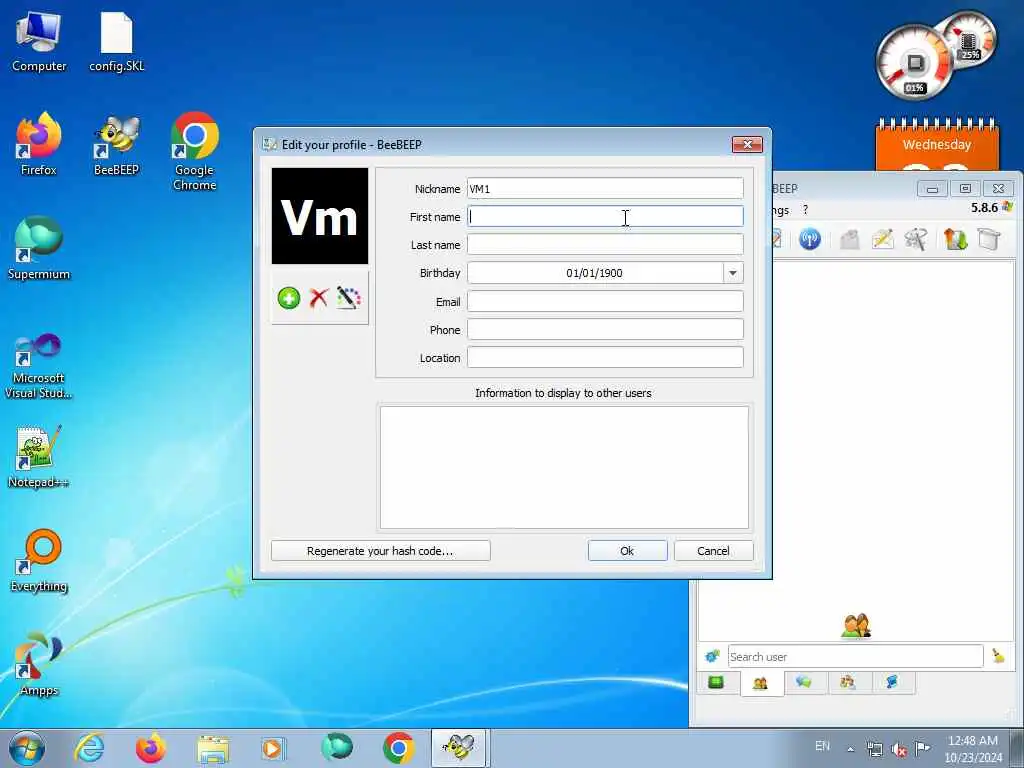Select the Firefox desktop shortcut
The image size is (1024, 768).
39,145
